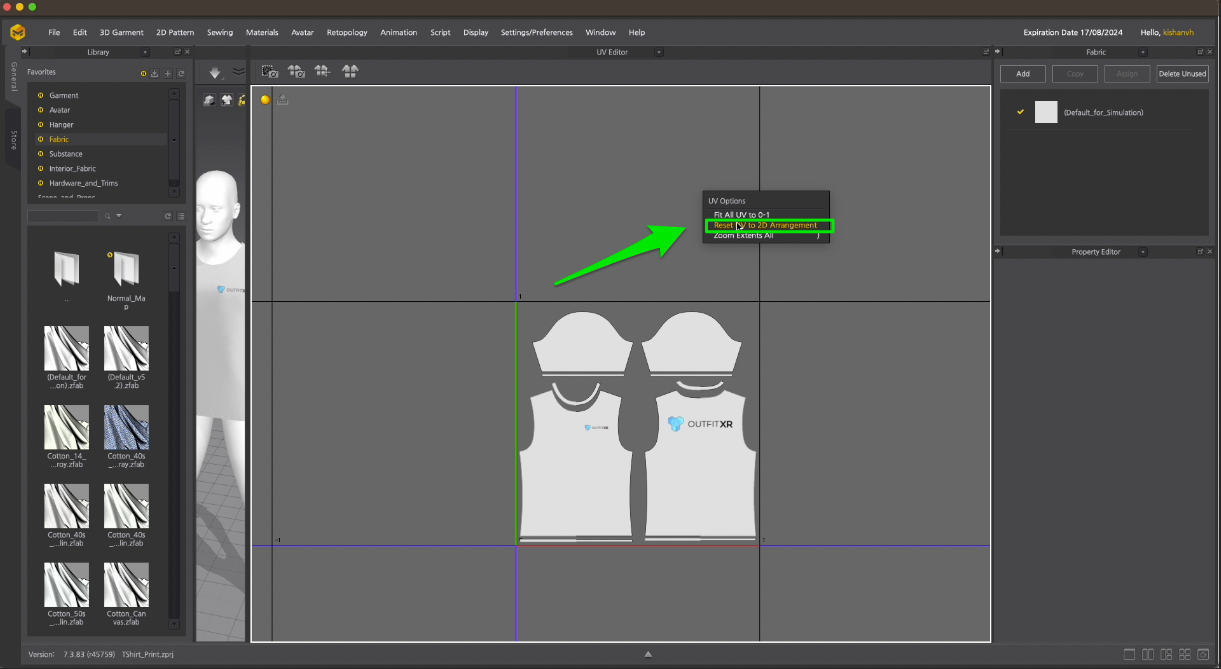Select four-pane grid layout icon
This screenshot has height=669, width=1221.
pos(1185,655)
